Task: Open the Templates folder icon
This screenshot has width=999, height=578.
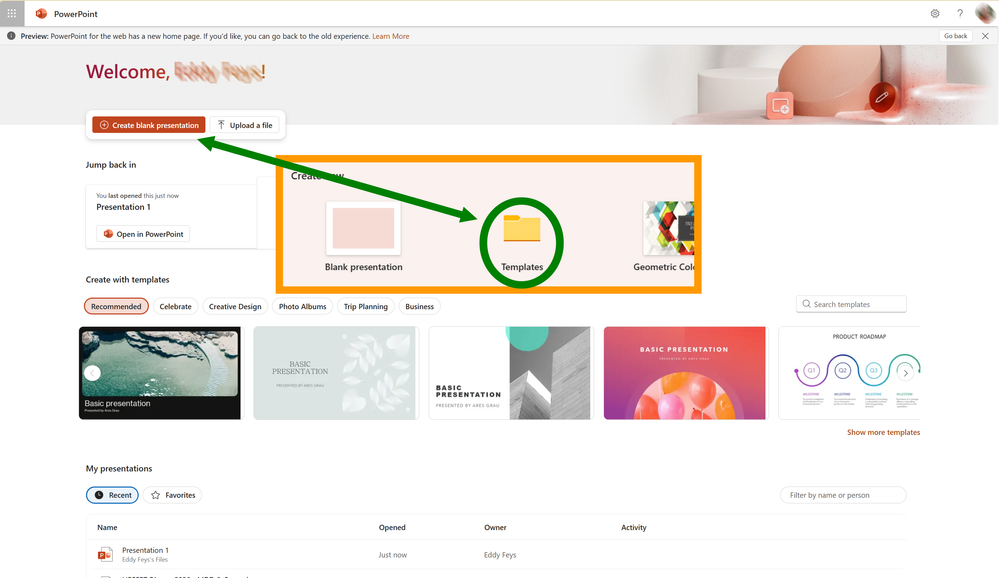Action: click(x=522, y=228)
